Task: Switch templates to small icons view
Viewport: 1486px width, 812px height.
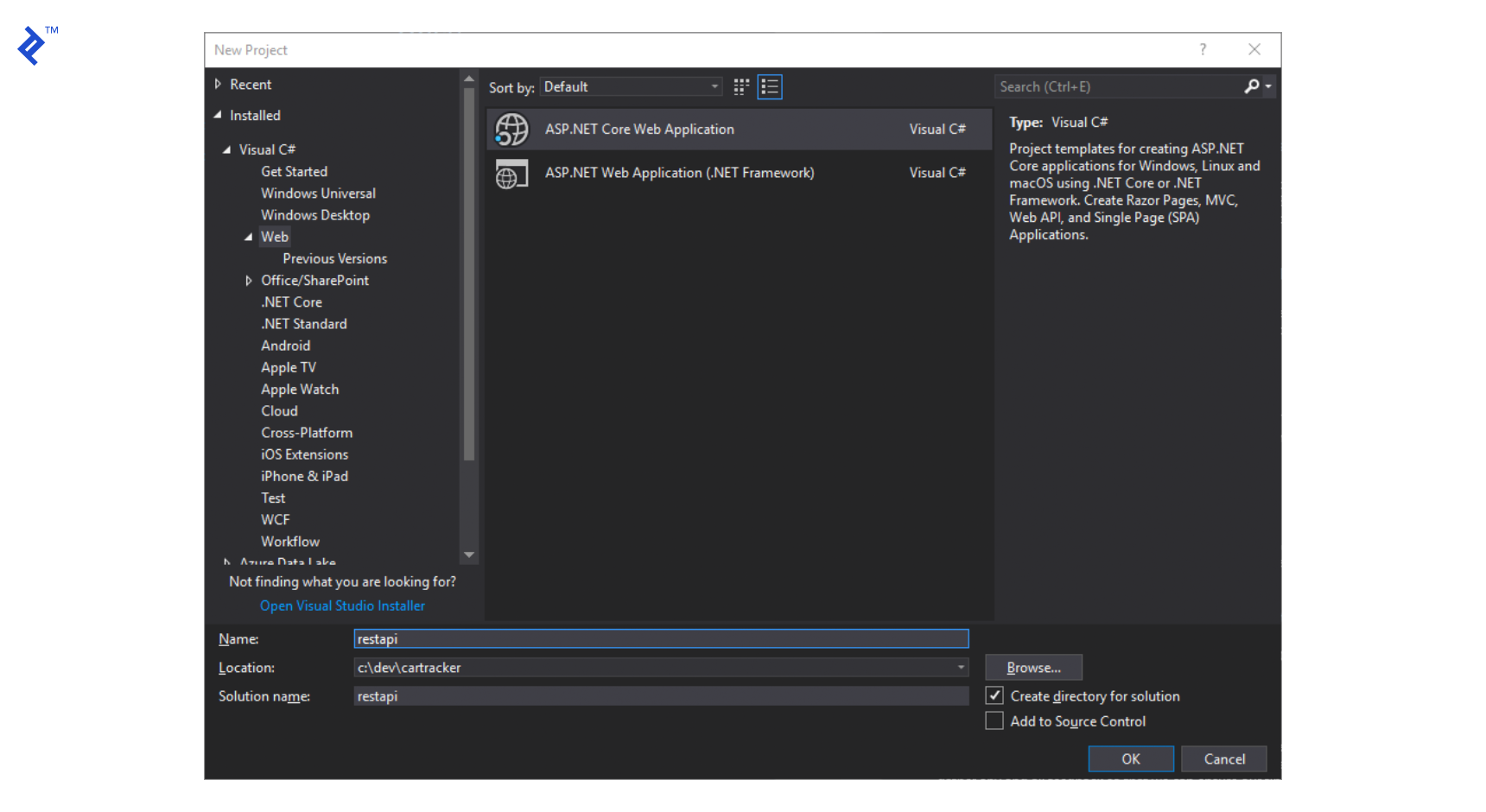Action: point(740,86)
